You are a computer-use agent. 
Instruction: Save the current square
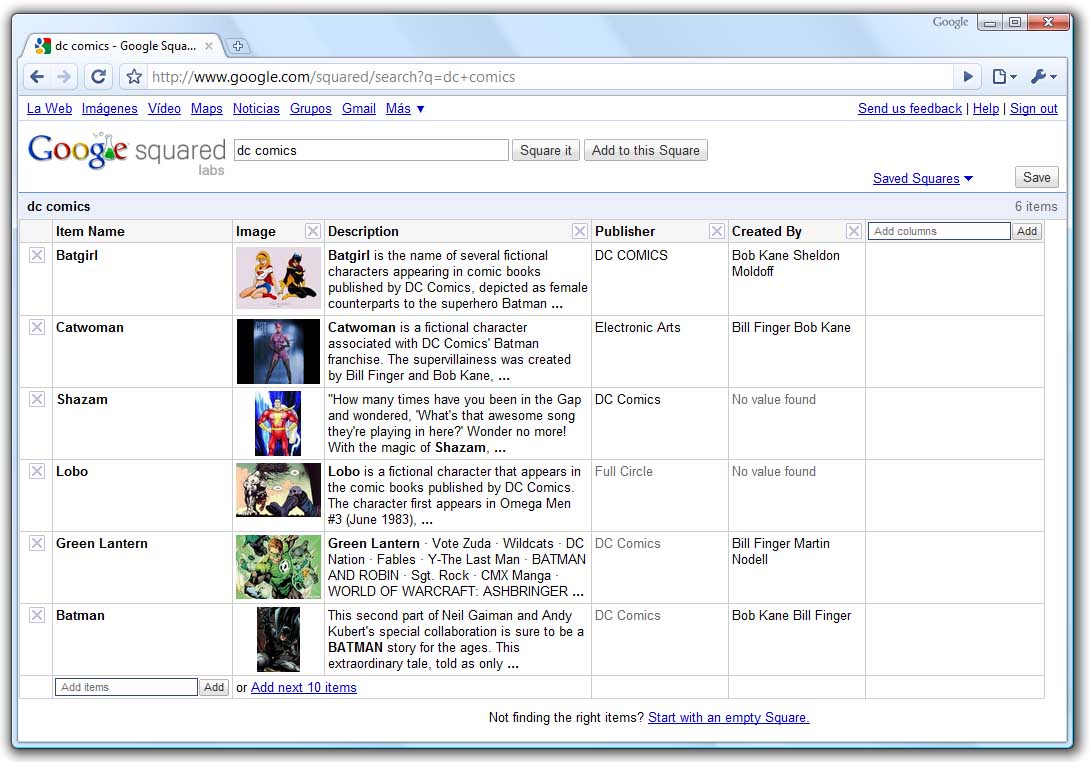[x=1037, y=177]
